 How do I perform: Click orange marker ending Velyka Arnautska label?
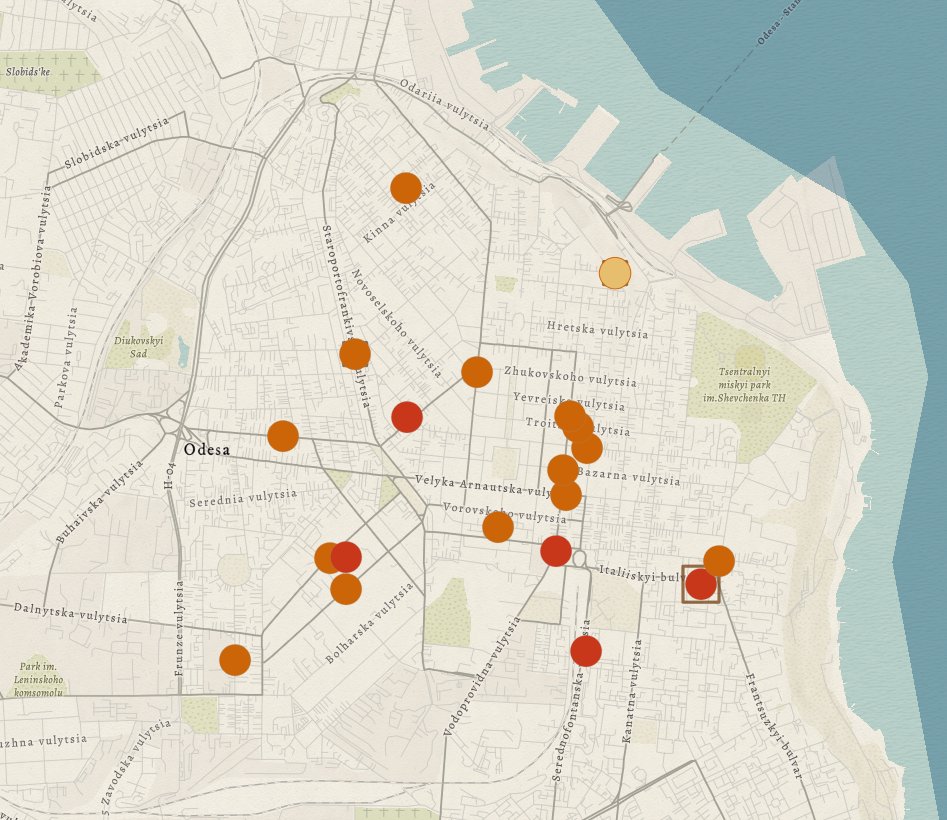click(566, 495)
